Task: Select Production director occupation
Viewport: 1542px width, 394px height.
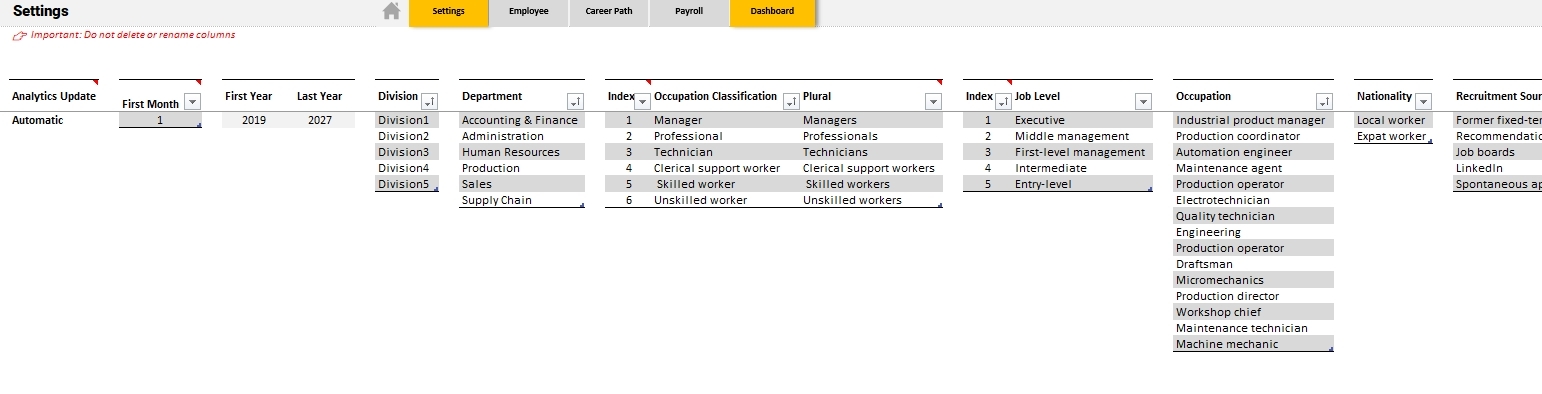Action: 1253,296
